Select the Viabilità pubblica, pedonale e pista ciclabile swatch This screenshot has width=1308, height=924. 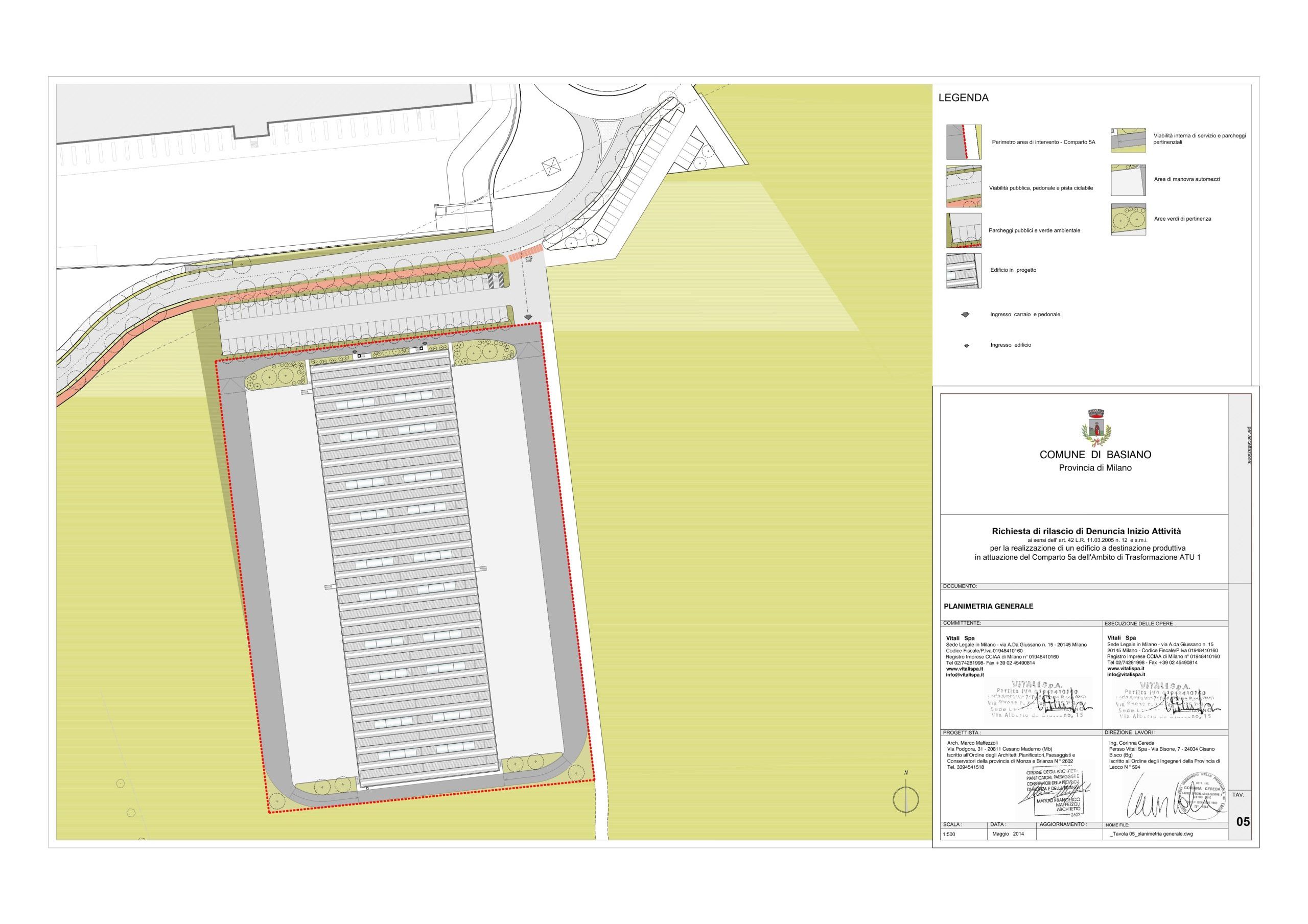pyautogui.click(x=963, y=186)
